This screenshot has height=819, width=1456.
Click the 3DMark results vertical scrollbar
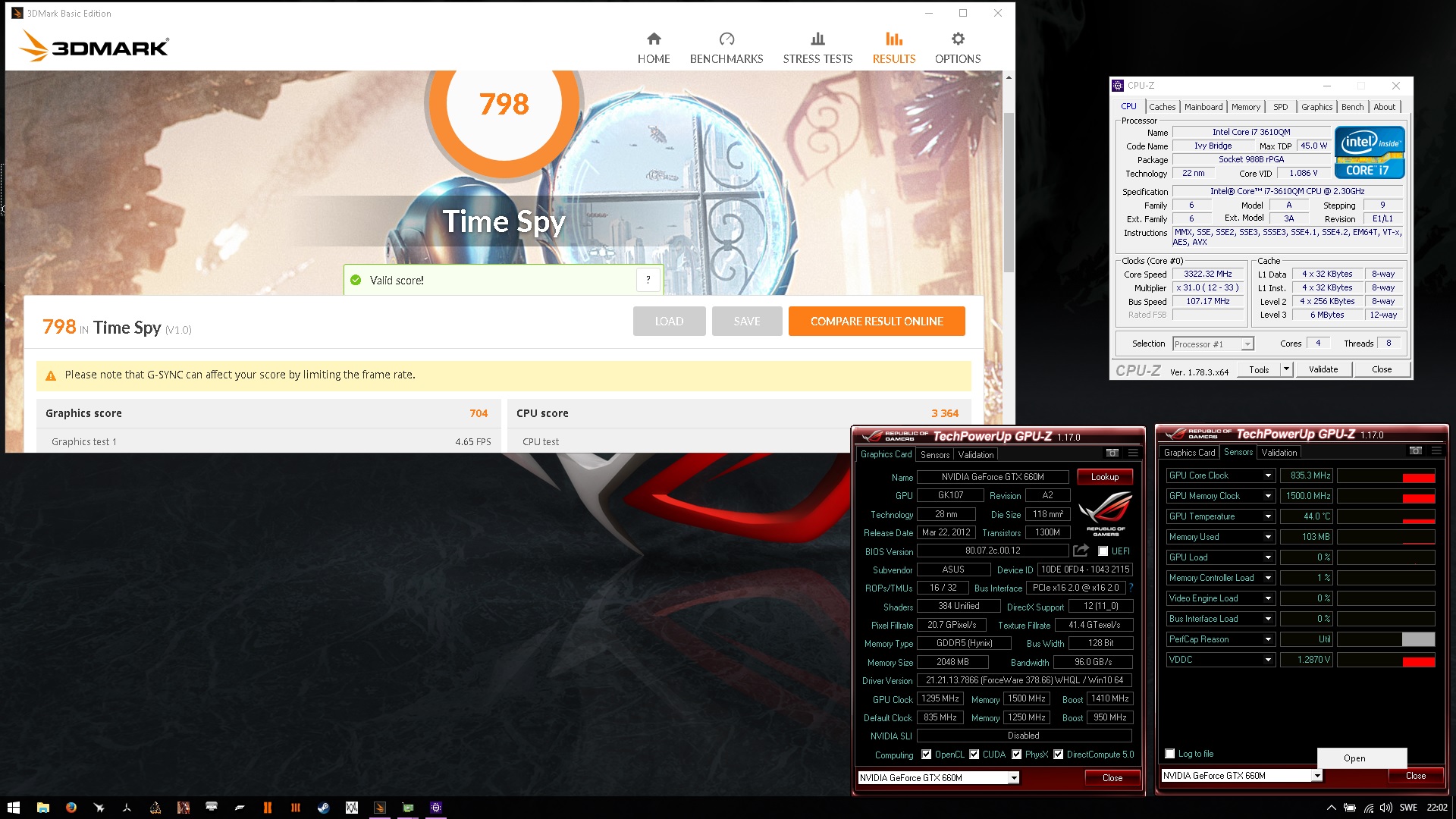pos(1009,192)
